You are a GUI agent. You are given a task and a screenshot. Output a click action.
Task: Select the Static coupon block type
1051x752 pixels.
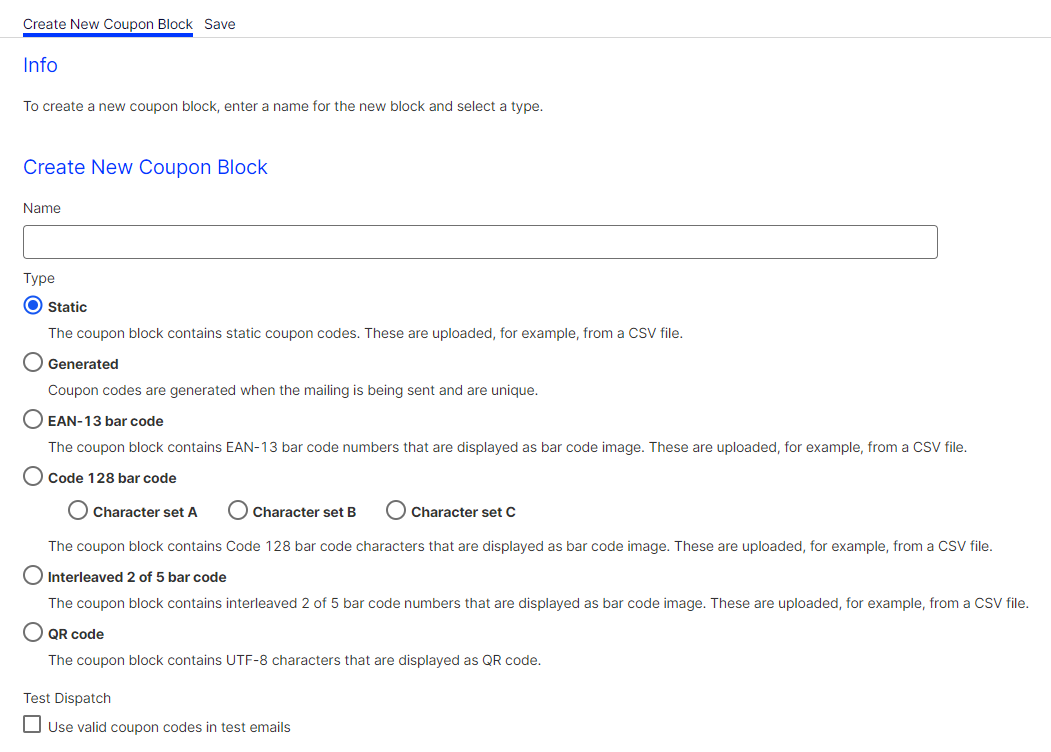click(x=31, y=305)
